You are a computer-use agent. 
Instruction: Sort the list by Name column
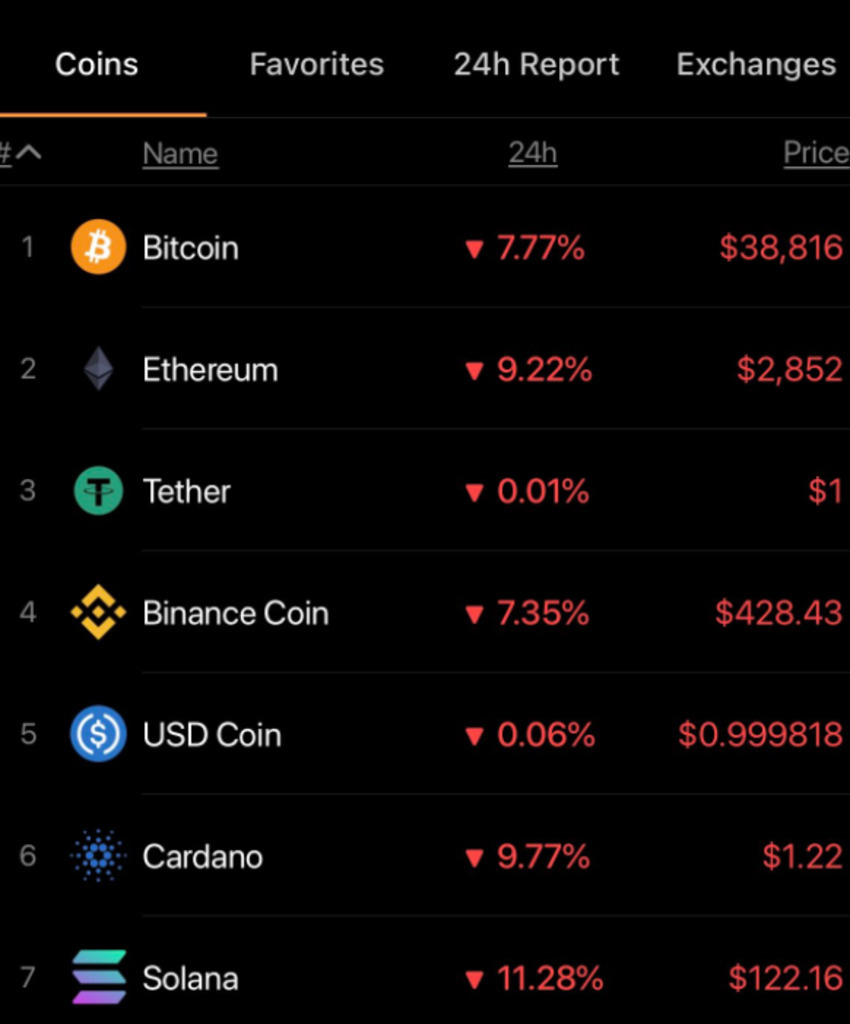[180, 153]
